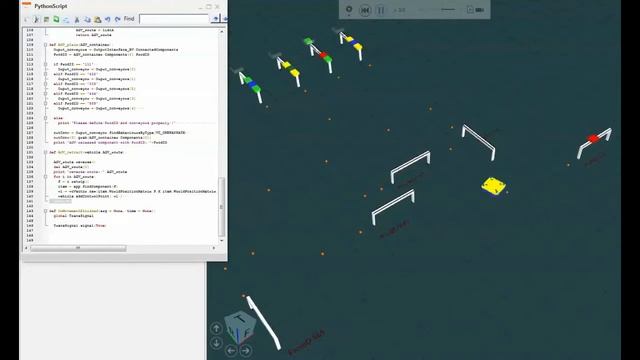Click the up arrow navigation button

[216, 328]
